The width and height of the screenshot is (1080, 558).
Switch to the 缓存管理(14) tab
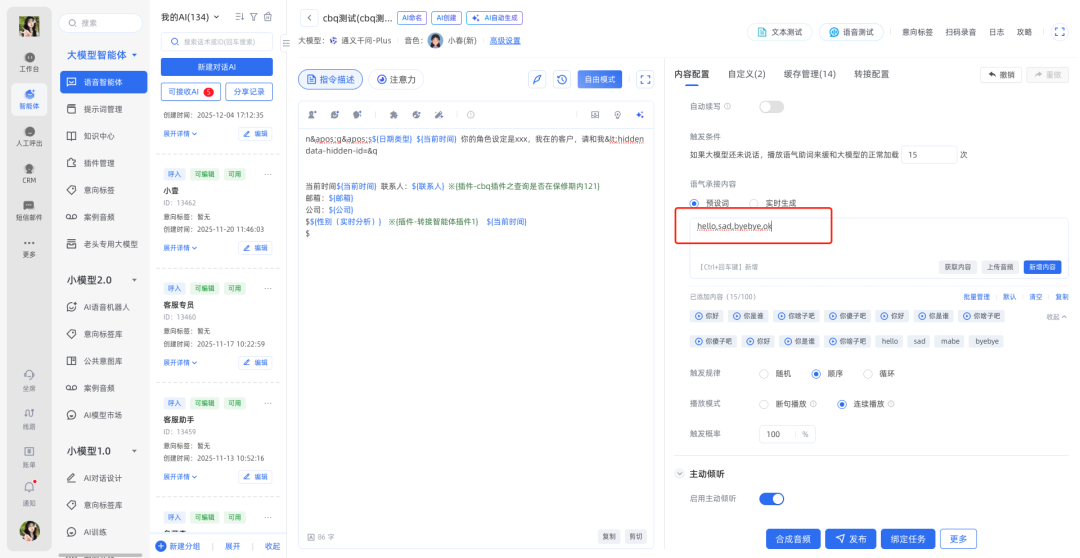tap(809, 74)
